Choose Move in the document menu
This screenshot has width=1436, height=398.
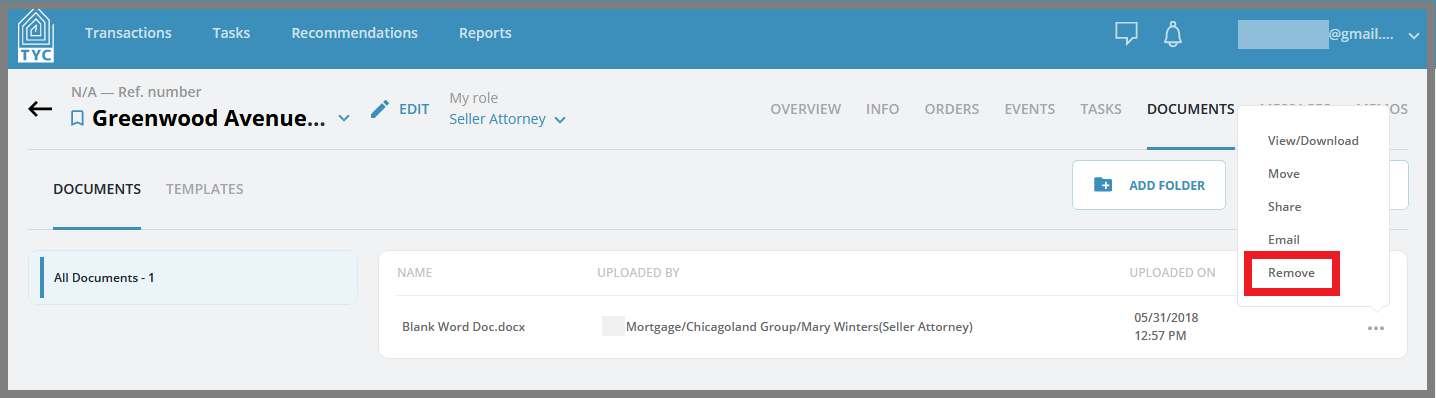pyautogui.click(x=1284, y=174)
